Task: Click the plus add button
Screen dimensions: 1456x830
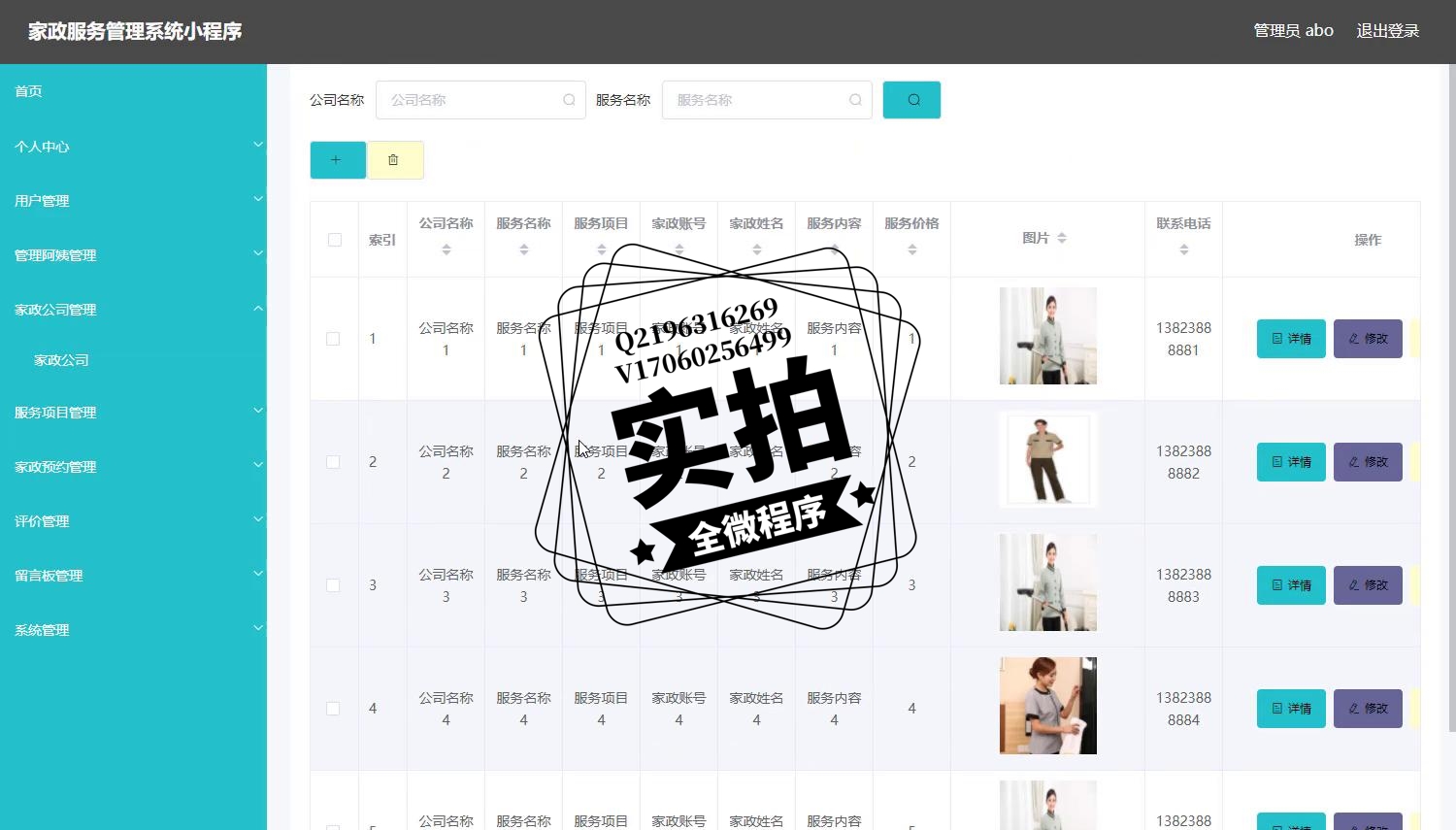Action: [x=338, y=160]
